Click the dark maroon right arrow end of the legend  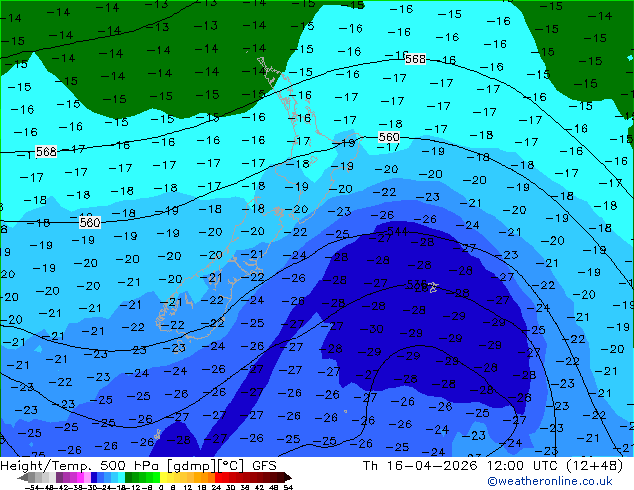click(x=287, y=477)
